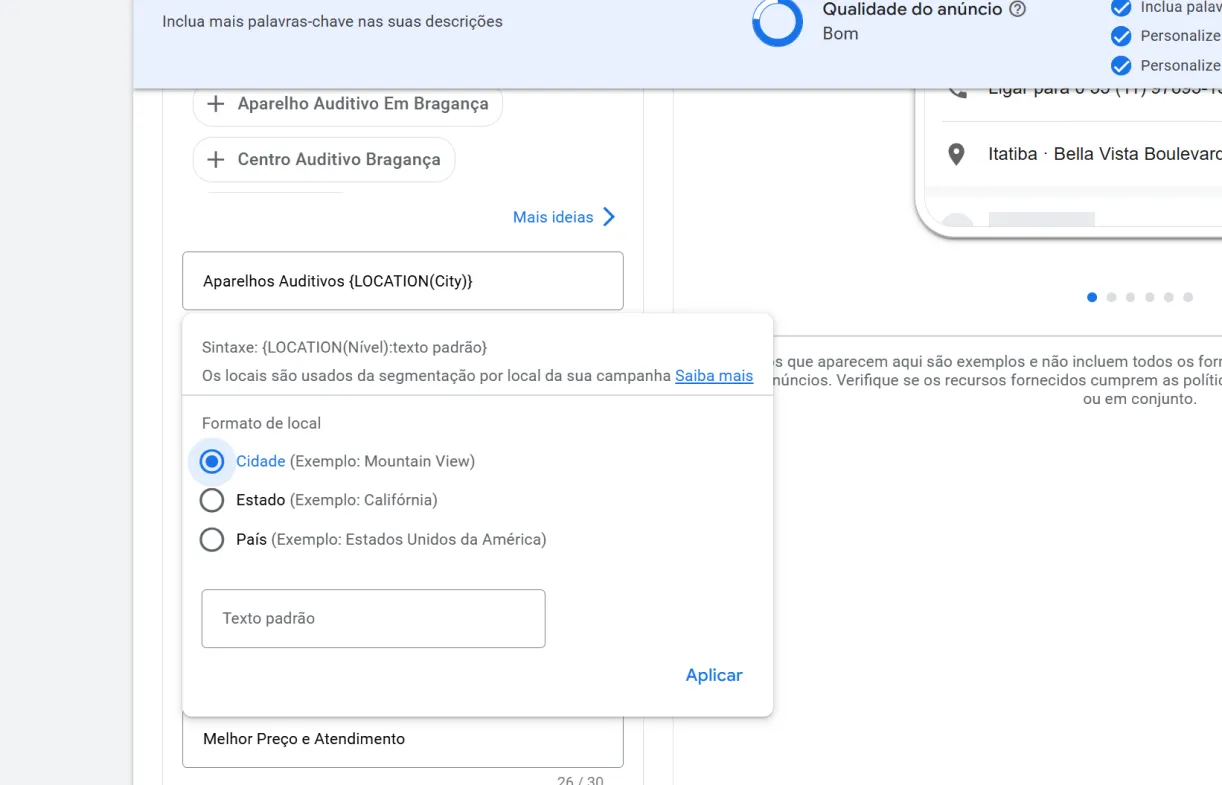The image size is (1222, 785).
Task: Select the Estado location format option
Action: (212, 500)
